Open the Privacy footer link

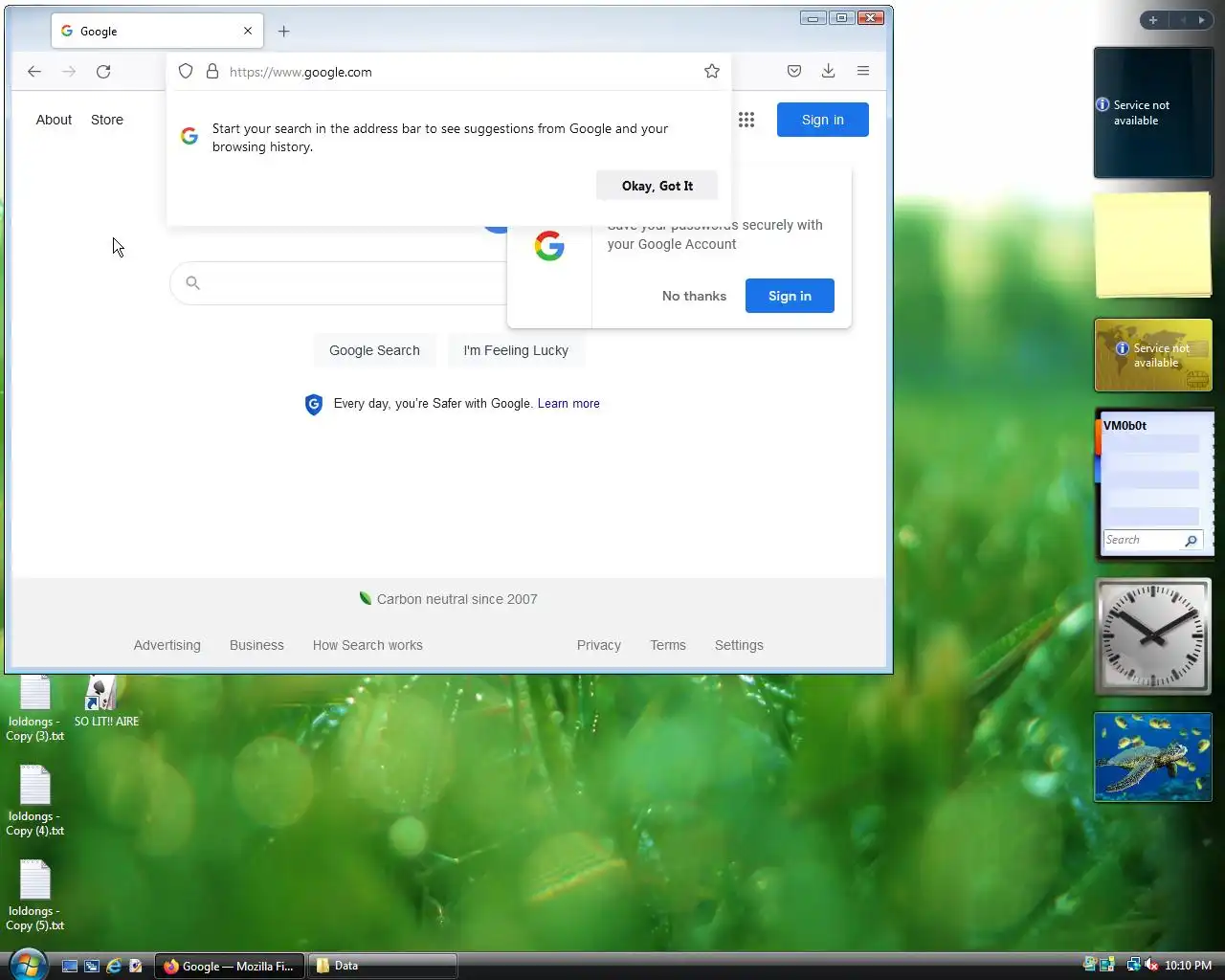[x=599, y=645]
